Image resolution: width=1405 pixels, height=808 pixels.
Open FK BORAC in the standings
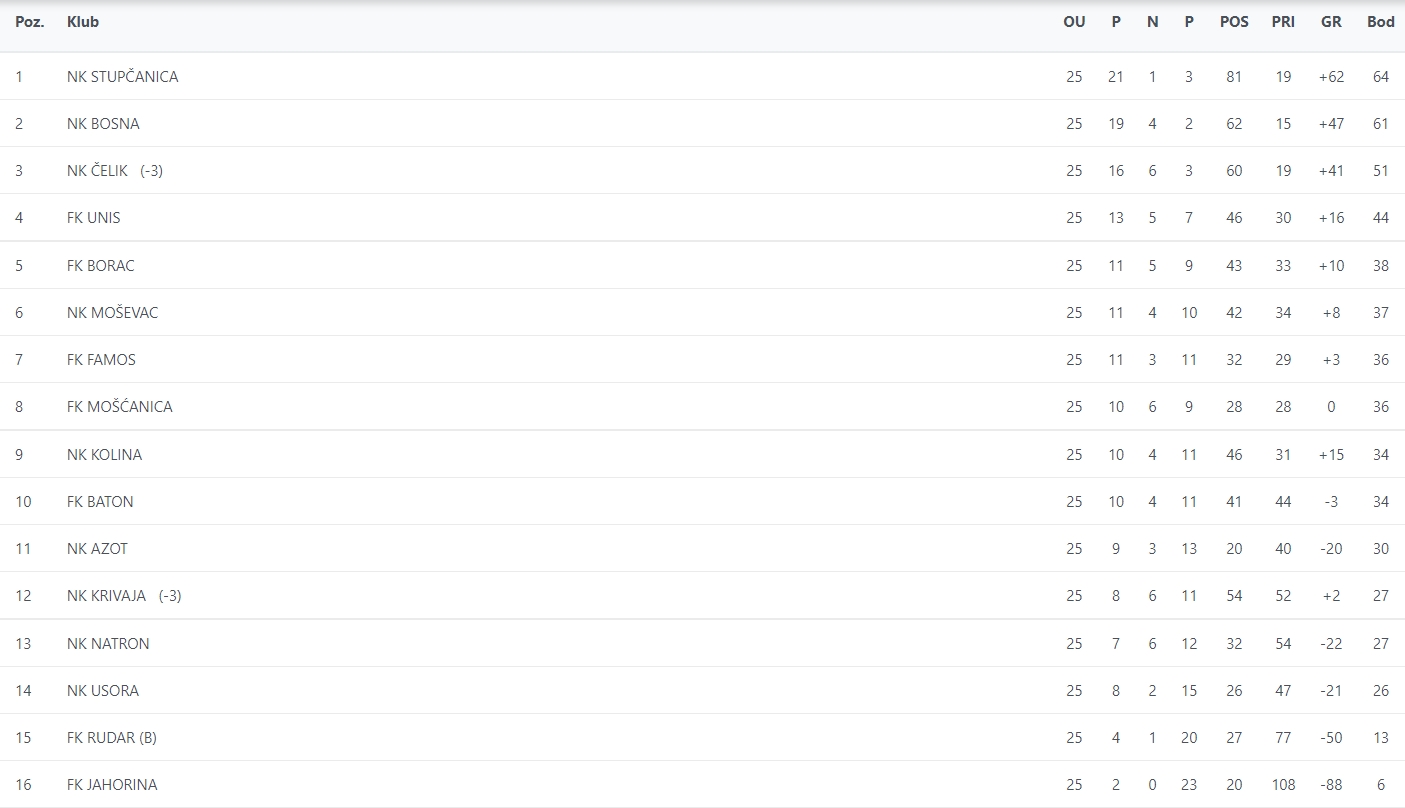pyautogui.click(x=100, y=266)
